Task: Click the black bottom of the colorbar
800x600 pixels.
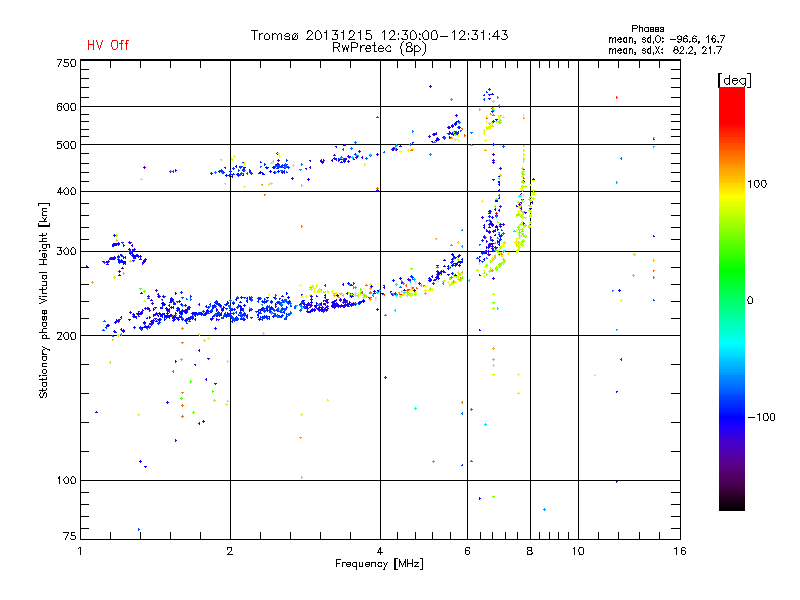Action: [x=732, y=503]
